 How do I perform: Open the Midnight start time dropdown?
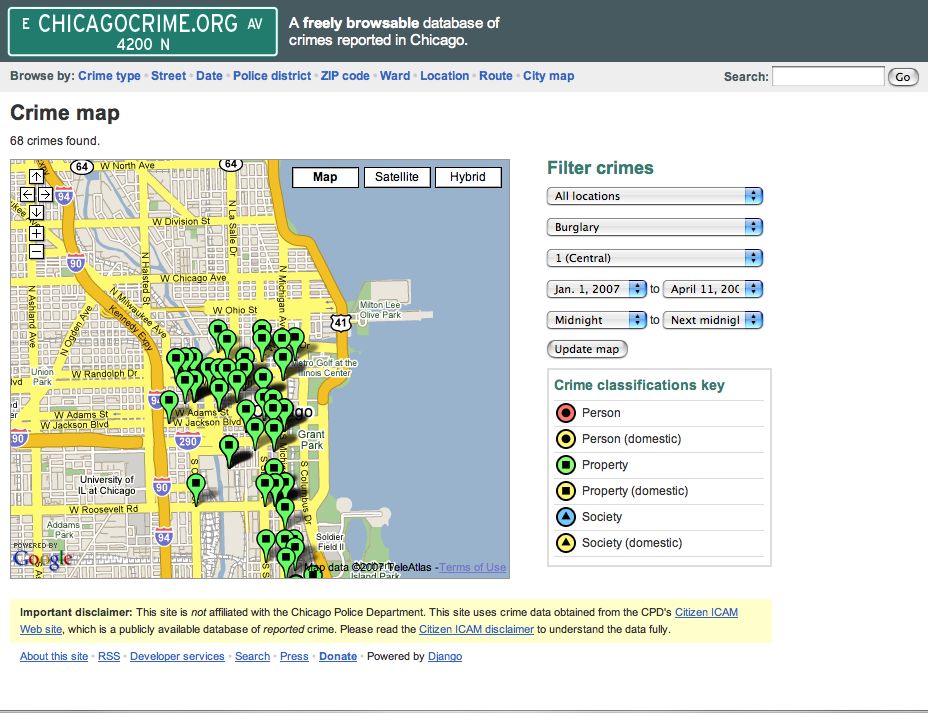tap(597, 320)
